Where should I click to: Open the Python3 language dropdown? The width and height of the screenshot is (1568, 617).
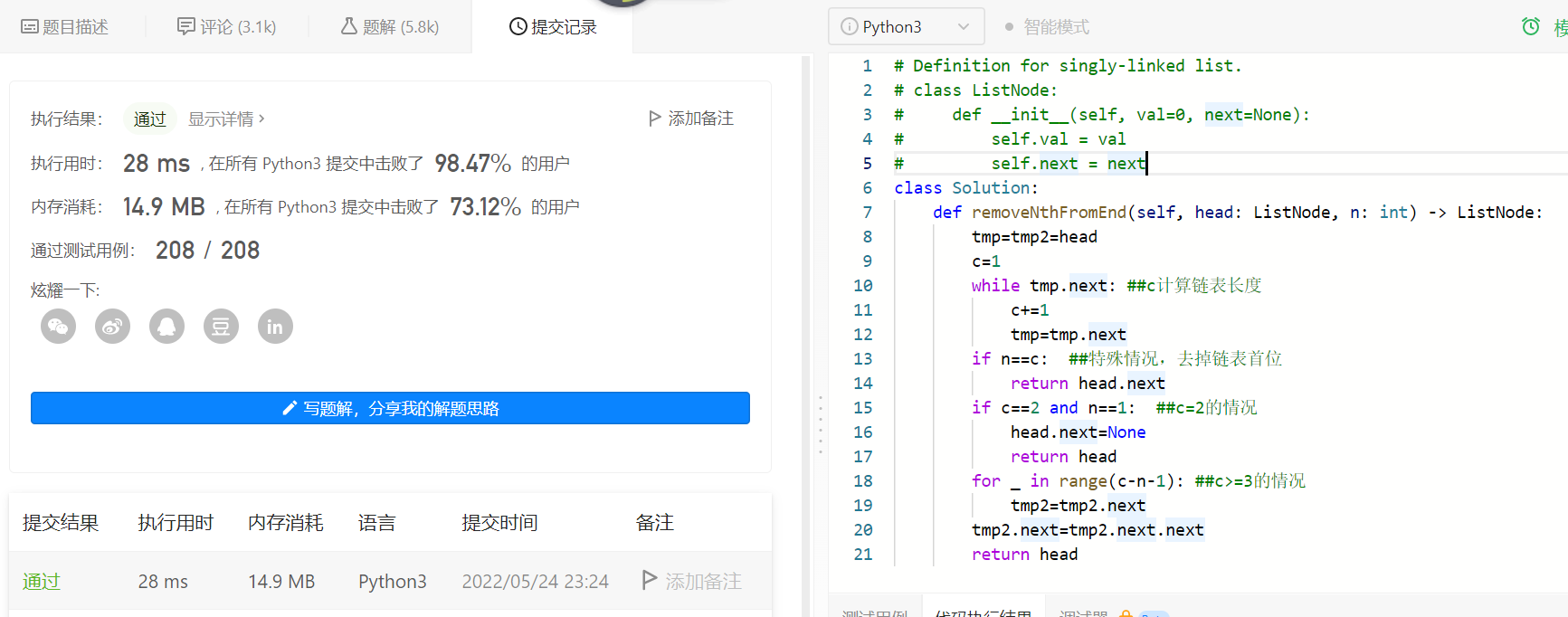click(x=906, y=27)
